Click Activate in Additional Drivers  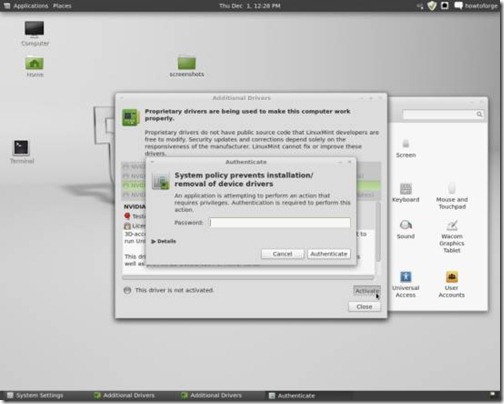click(367, 291)
